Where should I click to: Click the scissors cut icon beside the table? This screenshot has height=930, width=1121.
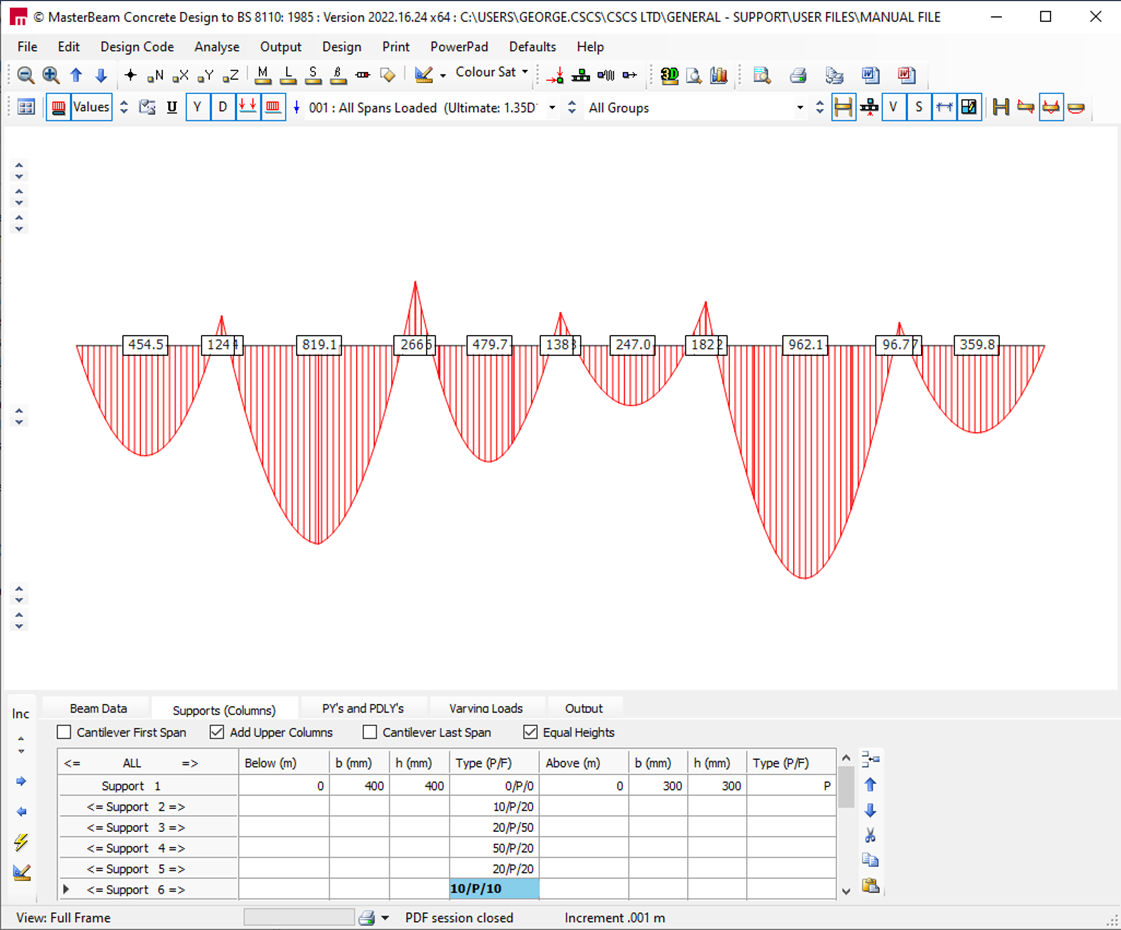tap(870, 835)
